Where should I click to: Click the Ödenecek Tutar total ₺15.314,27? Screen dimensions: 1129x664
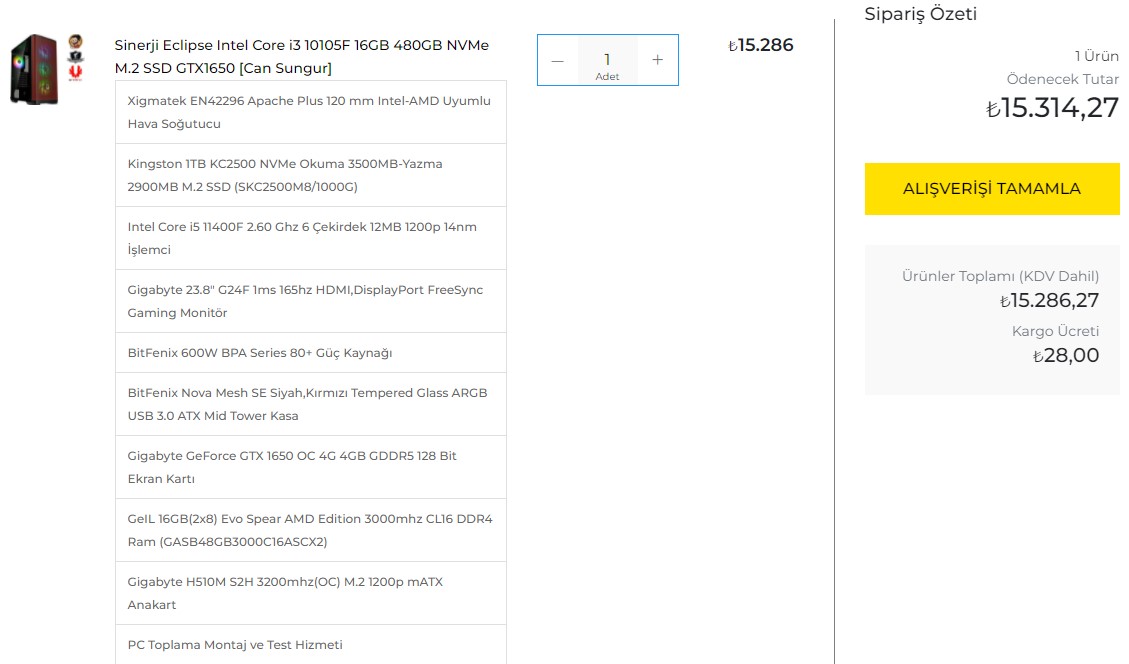tap(1052, 108)
